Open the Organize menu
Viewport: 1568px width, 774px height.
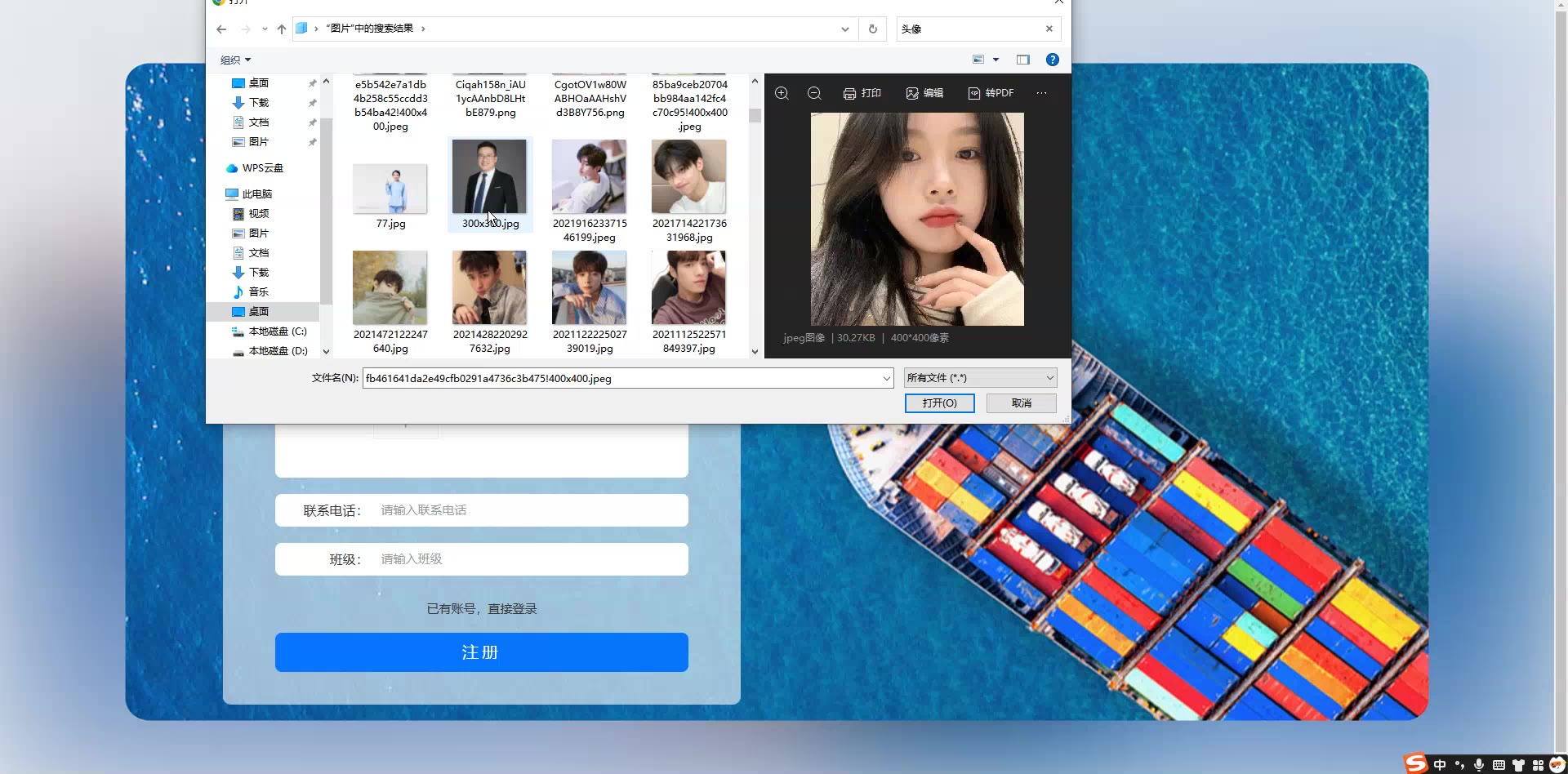[x=235, y=60]
